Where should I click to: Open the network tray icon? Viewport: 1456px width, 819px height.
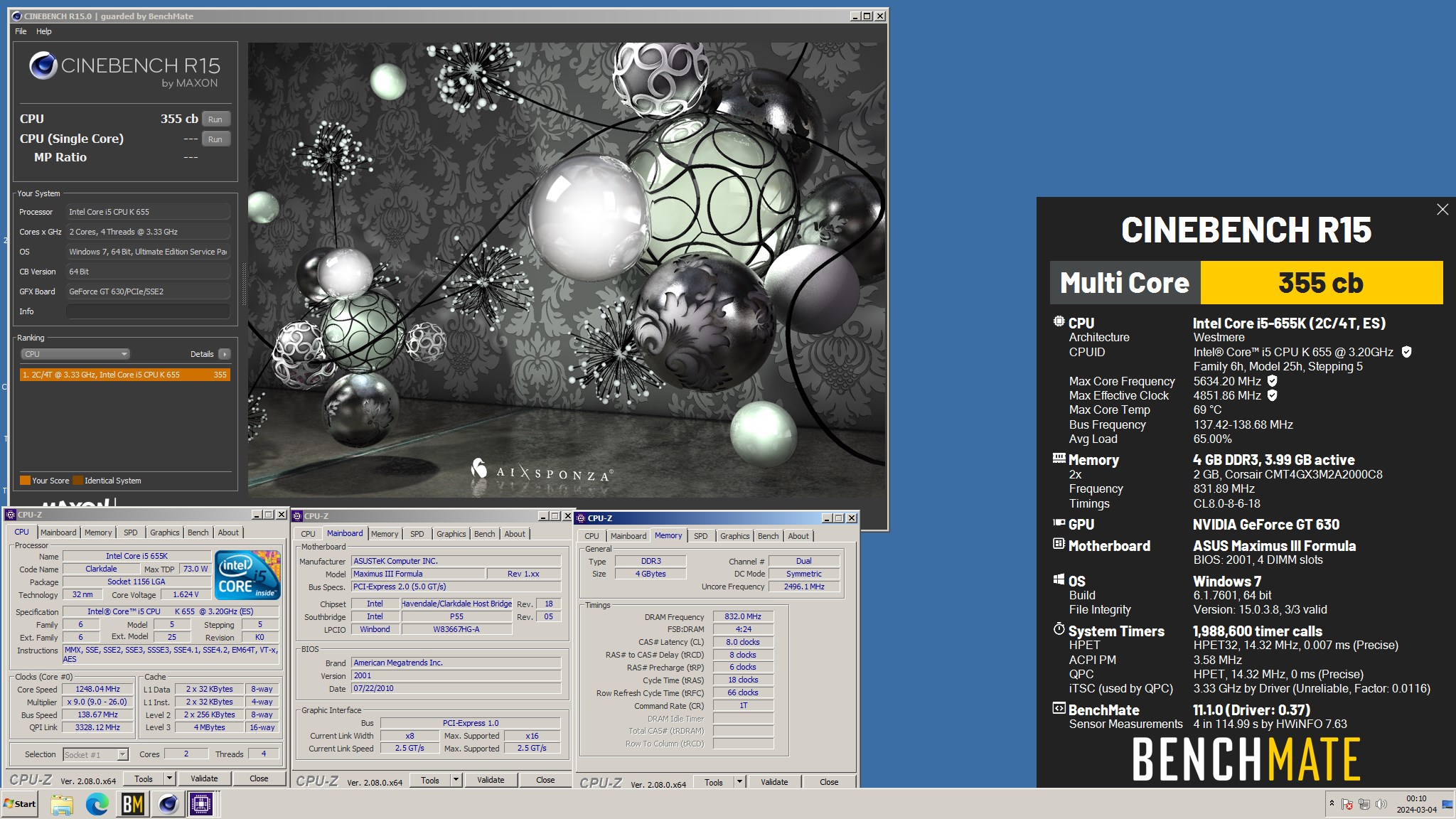click(x=1364, y=804)
